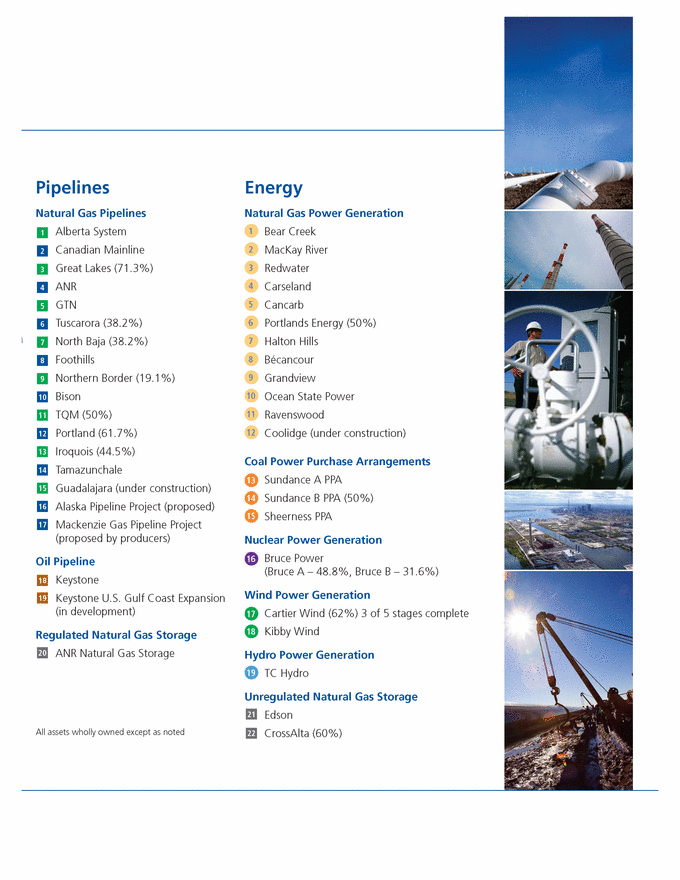680x880 pixels.
Task: Click the yellow circle 7 Halton Hills marker
Action: (251, 341)
